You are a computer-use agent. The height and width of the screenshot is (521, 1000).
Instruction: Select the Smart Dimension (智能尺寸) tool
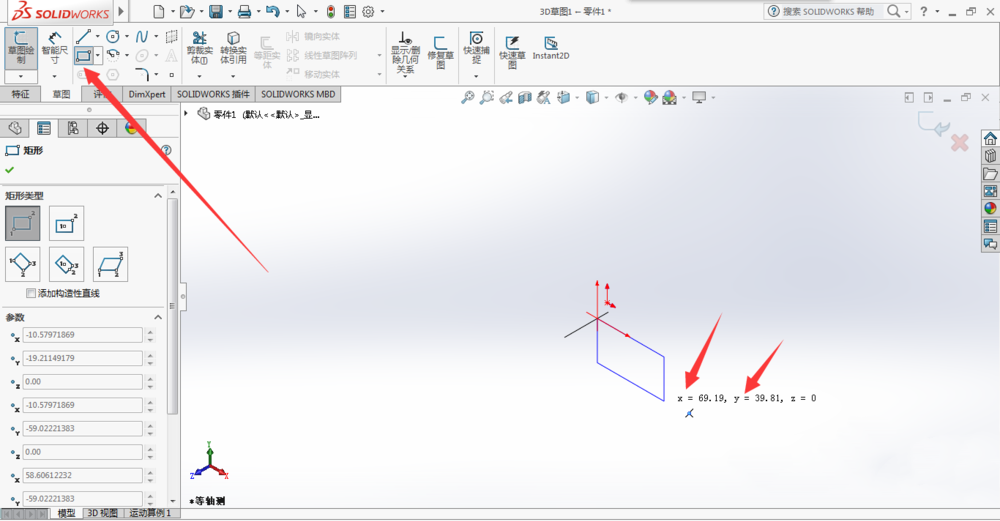point(55,47)
